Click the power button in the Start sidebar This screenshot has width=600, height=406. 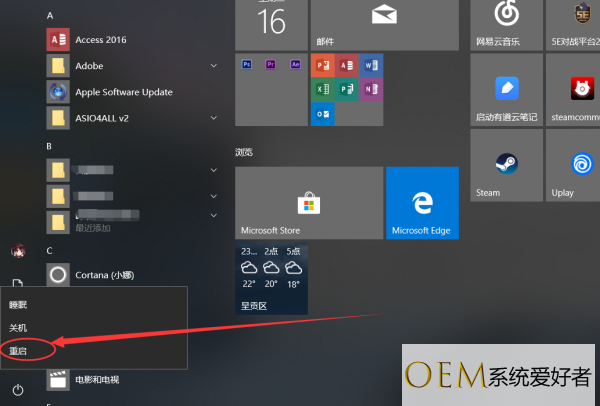click(18, 388)
